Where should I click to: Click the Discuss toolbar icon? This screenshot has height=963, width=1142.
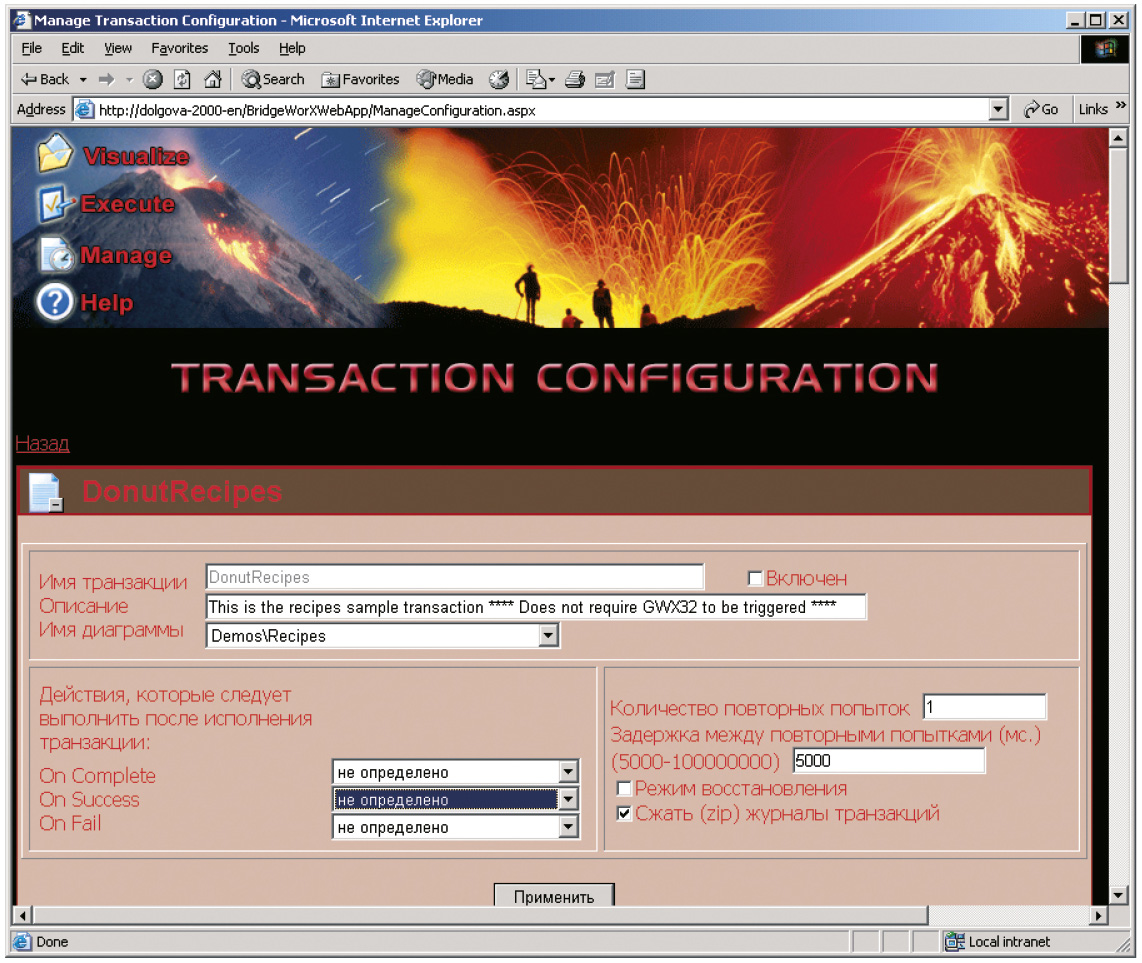pos(635,79)
